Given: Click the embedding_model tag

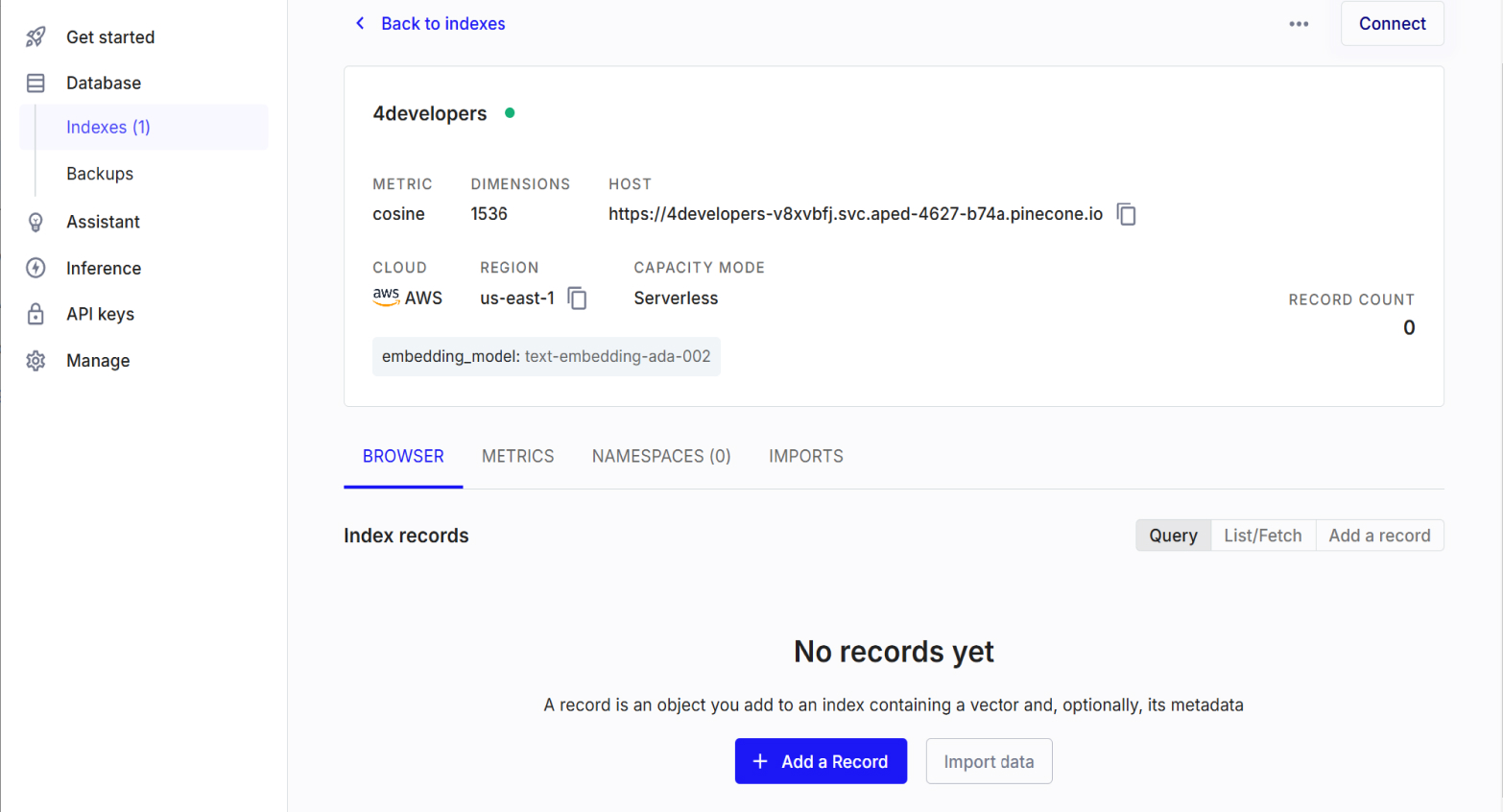Looking at the screenshot, I should tap(546, 356).
